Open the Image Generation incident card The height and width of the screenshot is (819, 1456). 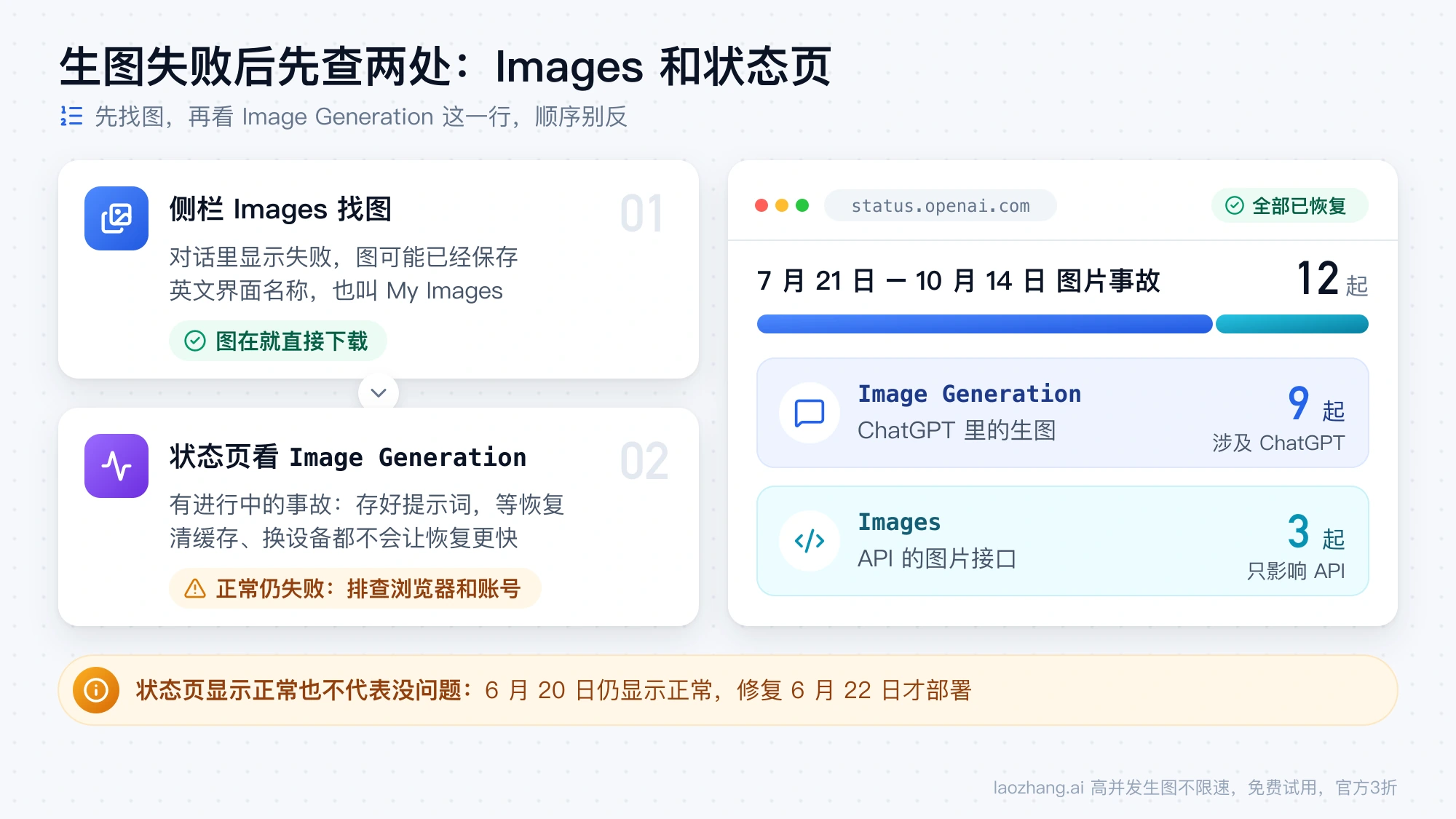(x=1063, y=413)
